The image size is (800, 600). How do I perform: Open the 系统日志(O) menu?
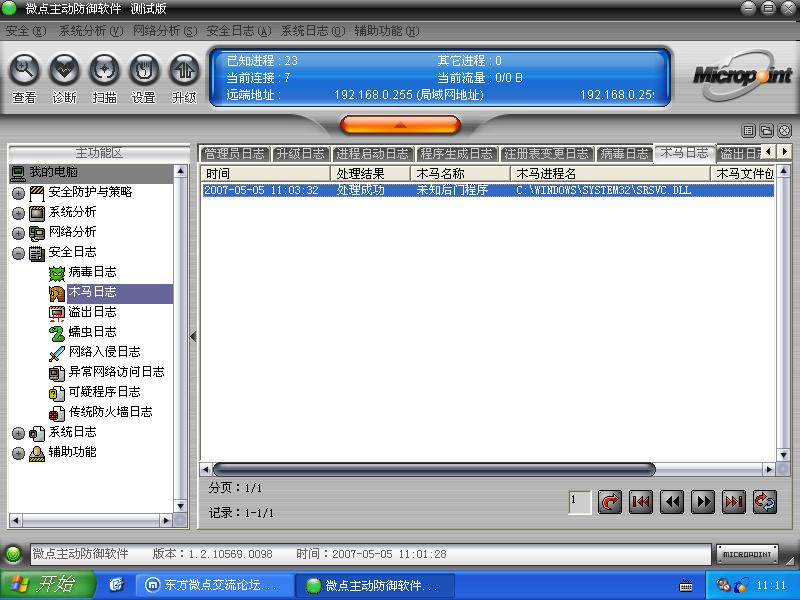coord(313,31)
